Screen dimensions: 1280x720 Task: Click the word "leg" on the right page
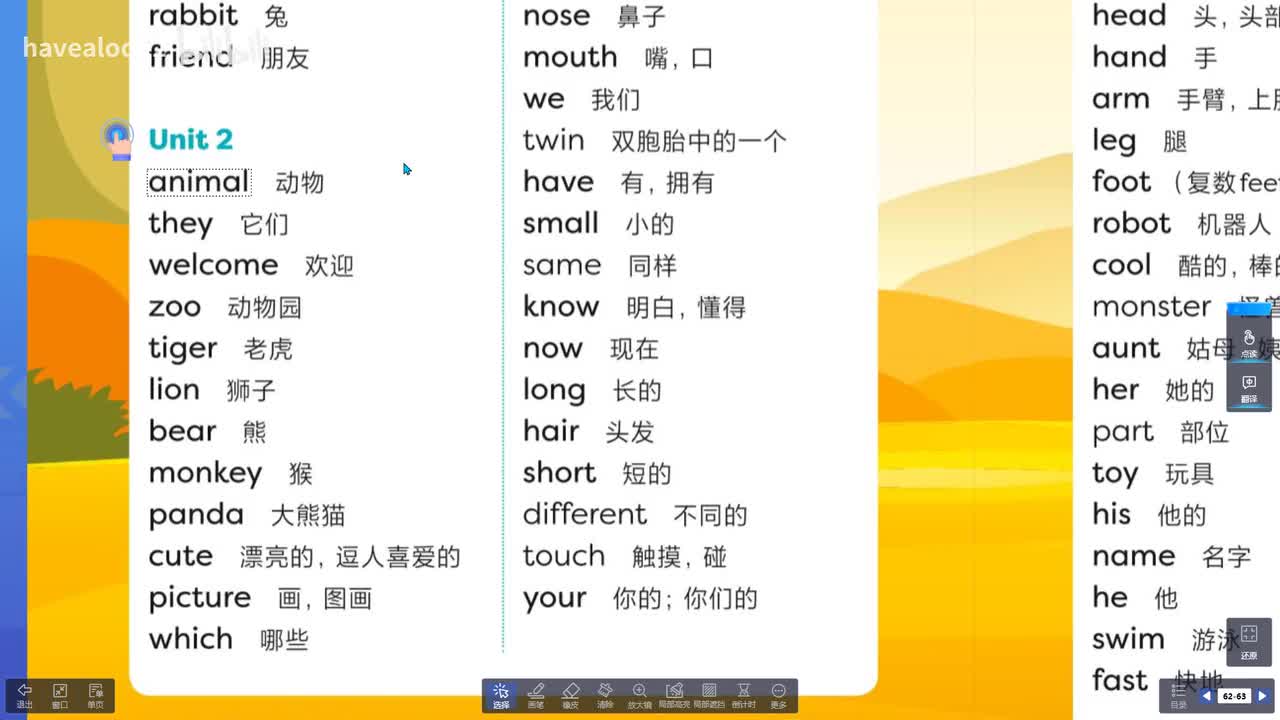coord(1114,141)
